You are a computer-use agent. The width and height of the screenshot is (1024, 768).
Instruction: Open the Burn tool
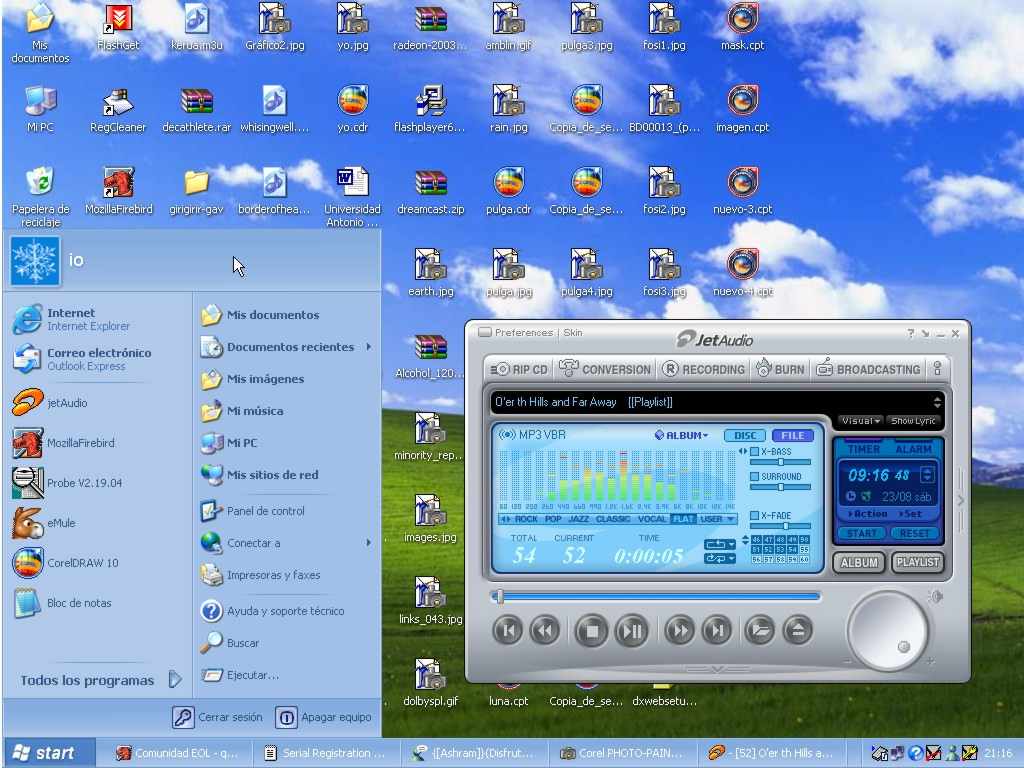tap(780, 369)
